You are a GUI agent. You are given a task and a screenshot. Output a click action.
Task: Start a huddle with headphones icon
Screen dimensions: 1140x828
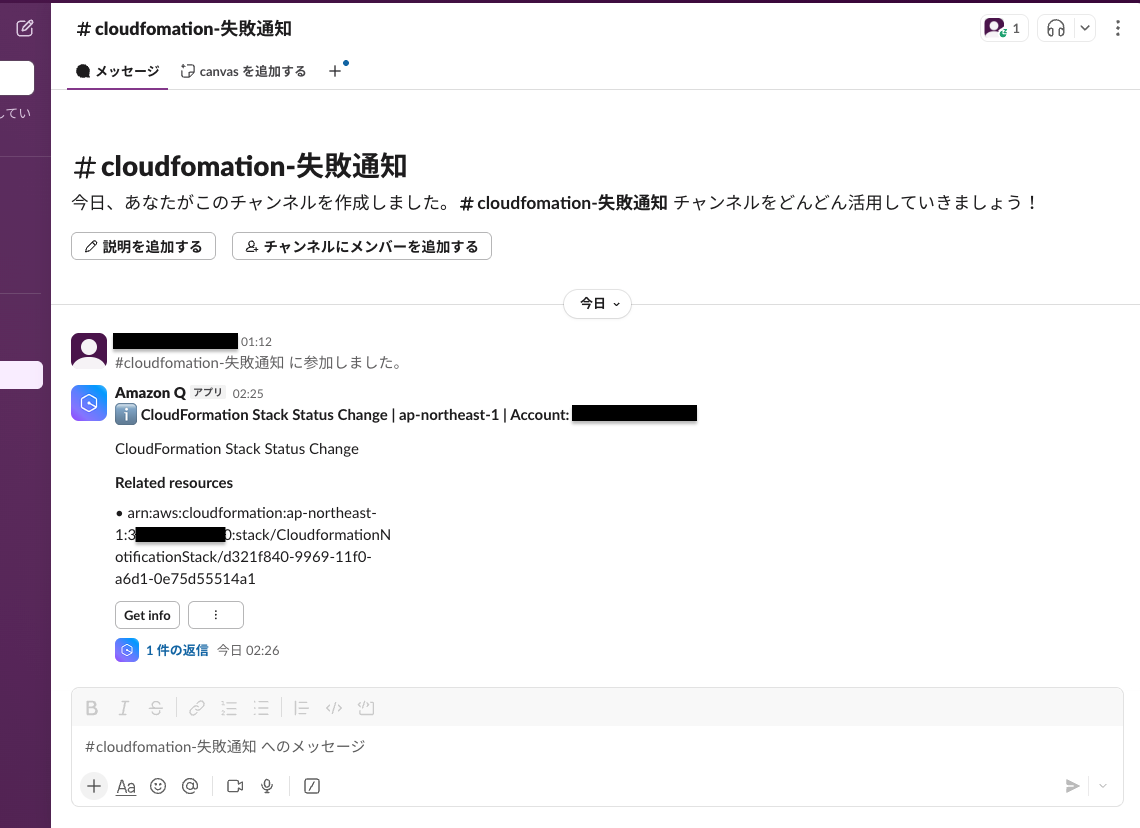[x=1056, y=28]
